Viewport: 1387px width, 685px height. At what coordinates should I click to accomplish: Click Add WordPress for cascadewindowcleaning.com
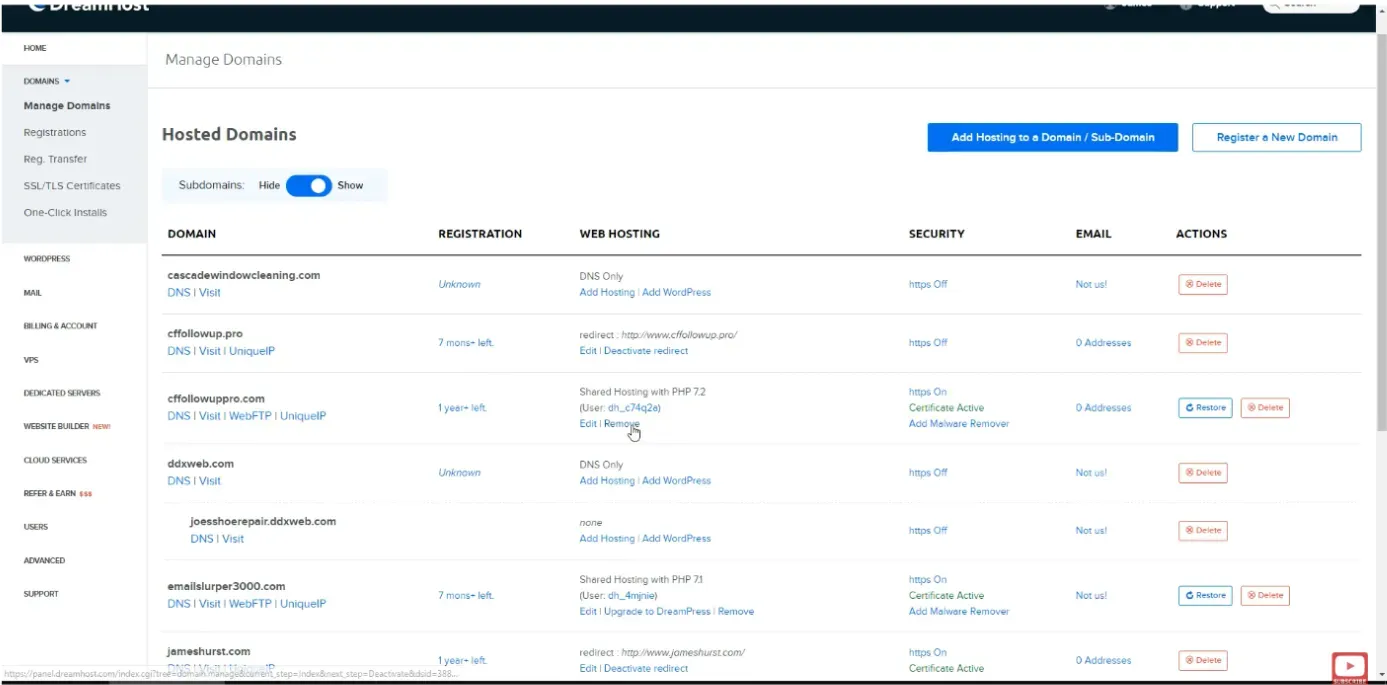click(x=677, y=293)
